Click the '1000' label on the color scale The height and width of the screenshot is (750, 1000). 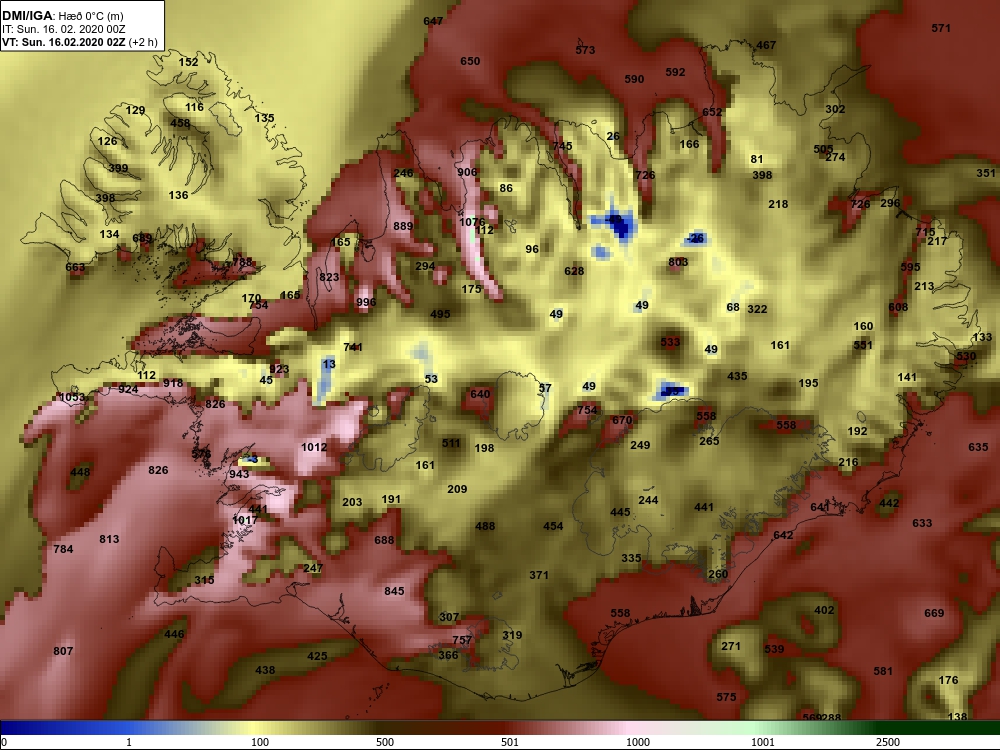pos(638,742)
